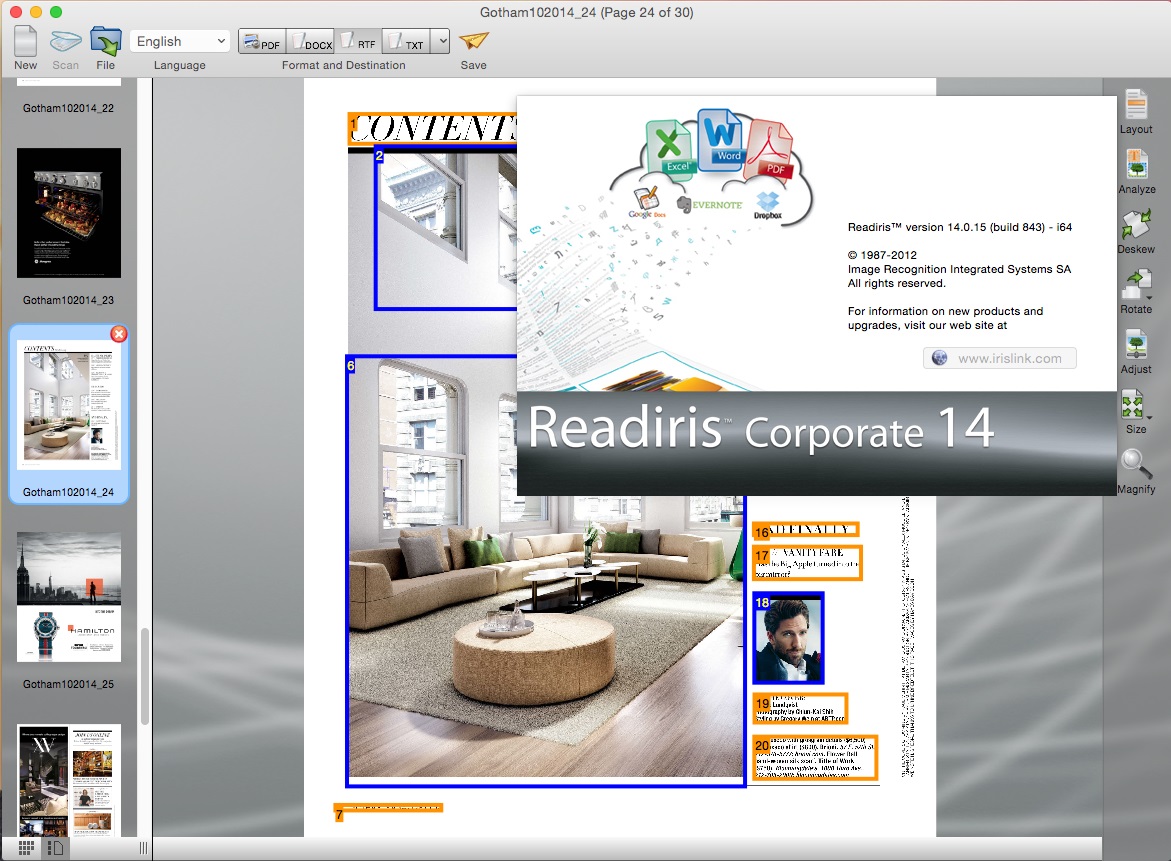Screen dimensions: 1171x861
Task: Activate the Magnify tool
Action: pyautogui.click(x=1136, y=465)
